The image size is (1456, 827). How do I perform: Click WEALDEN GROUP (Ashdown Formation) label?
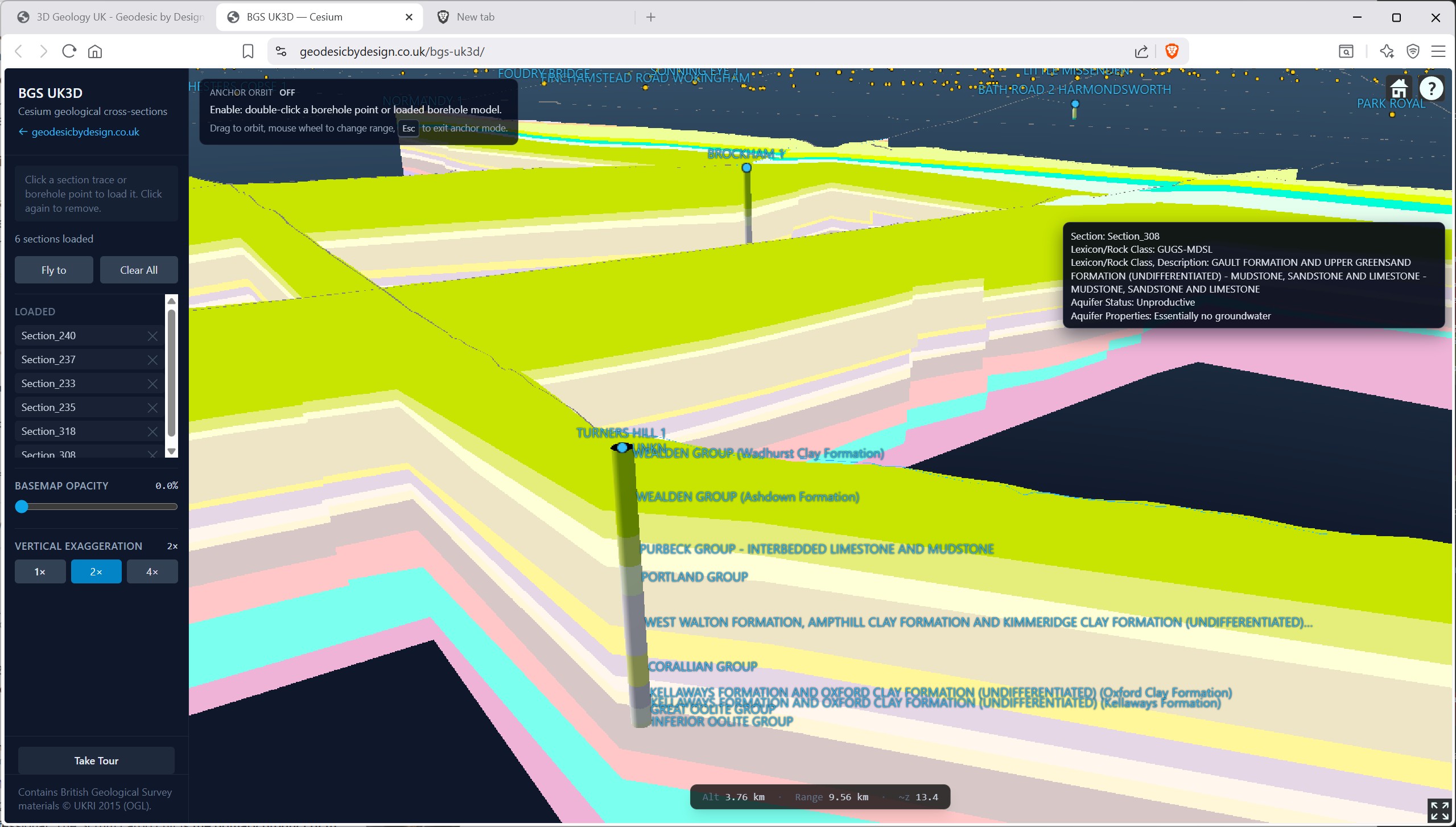coord(748,497)
